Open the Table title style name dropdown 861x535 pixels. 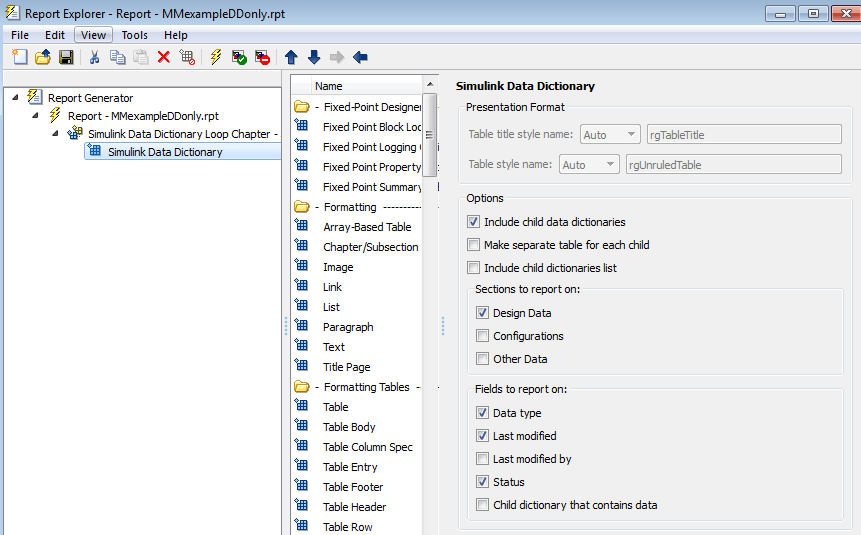tap(610, 135)
